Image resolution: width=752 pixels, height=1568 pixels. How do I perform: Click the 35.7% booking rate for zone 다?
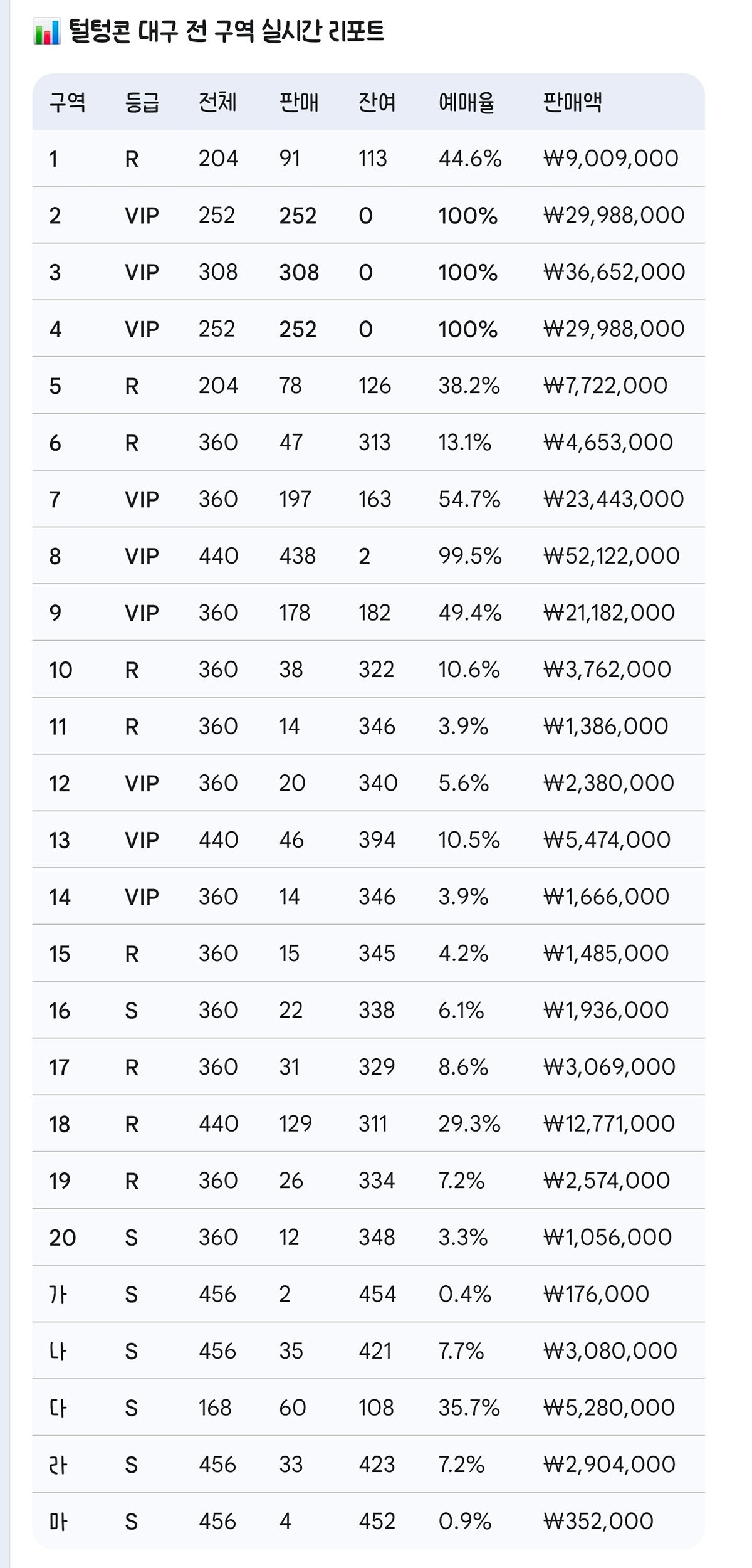pos(469,1408)
